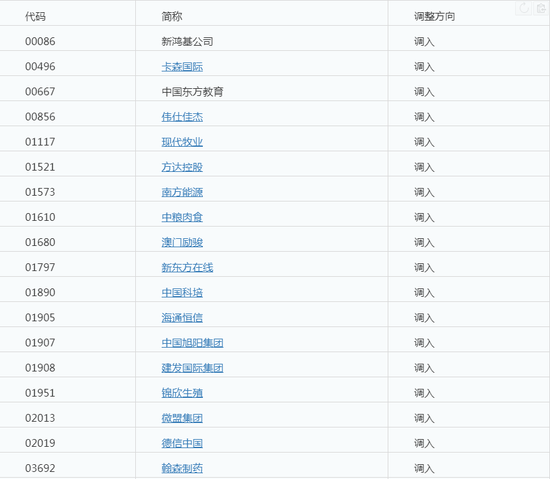Open the 海通恒信 link
The image size is (550, 479).
[182, 318]
